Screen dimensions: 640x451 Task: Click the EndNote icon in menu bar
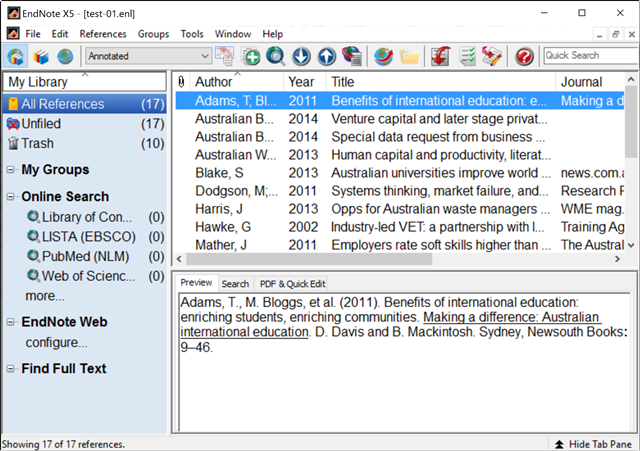point(13,33)
